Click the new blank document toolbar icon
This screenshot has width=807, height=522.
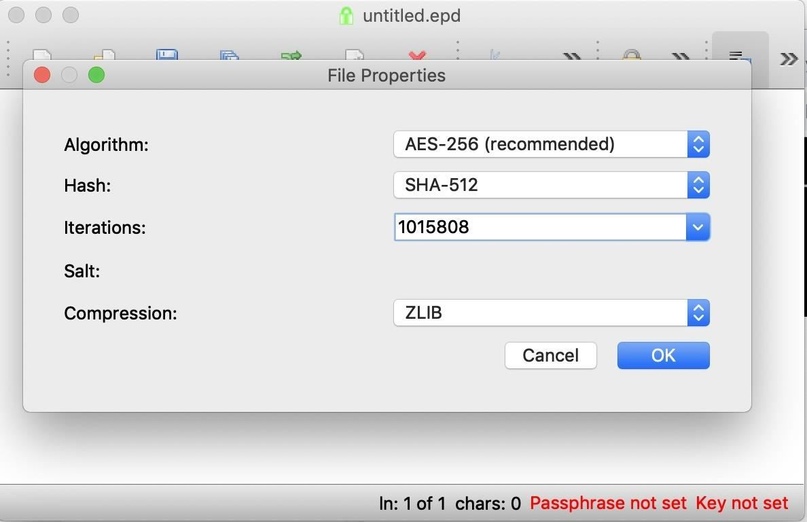pos(42,55)
